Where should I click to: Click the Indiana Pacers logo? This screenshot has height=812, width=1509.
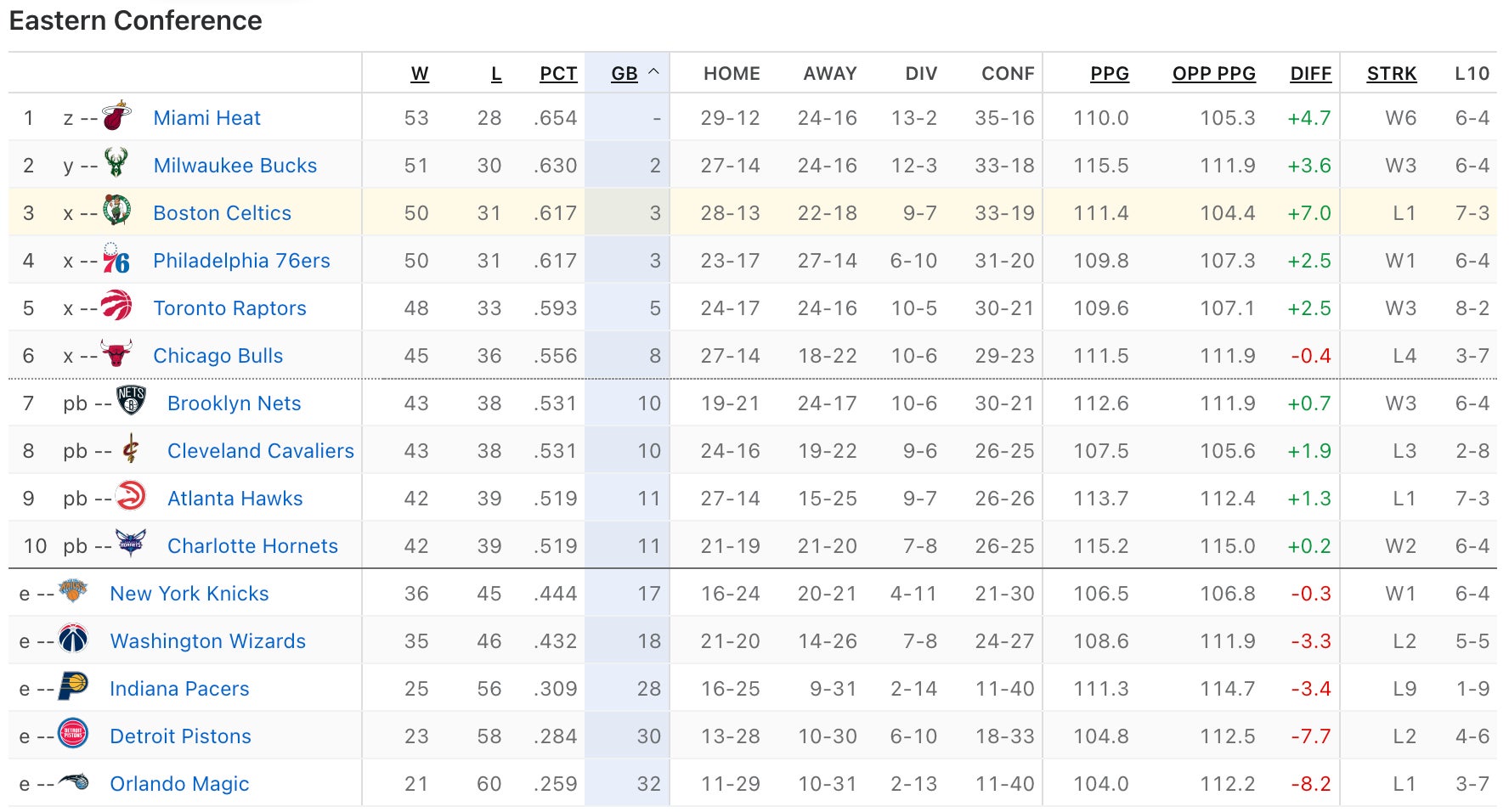[x=73, y=685]
